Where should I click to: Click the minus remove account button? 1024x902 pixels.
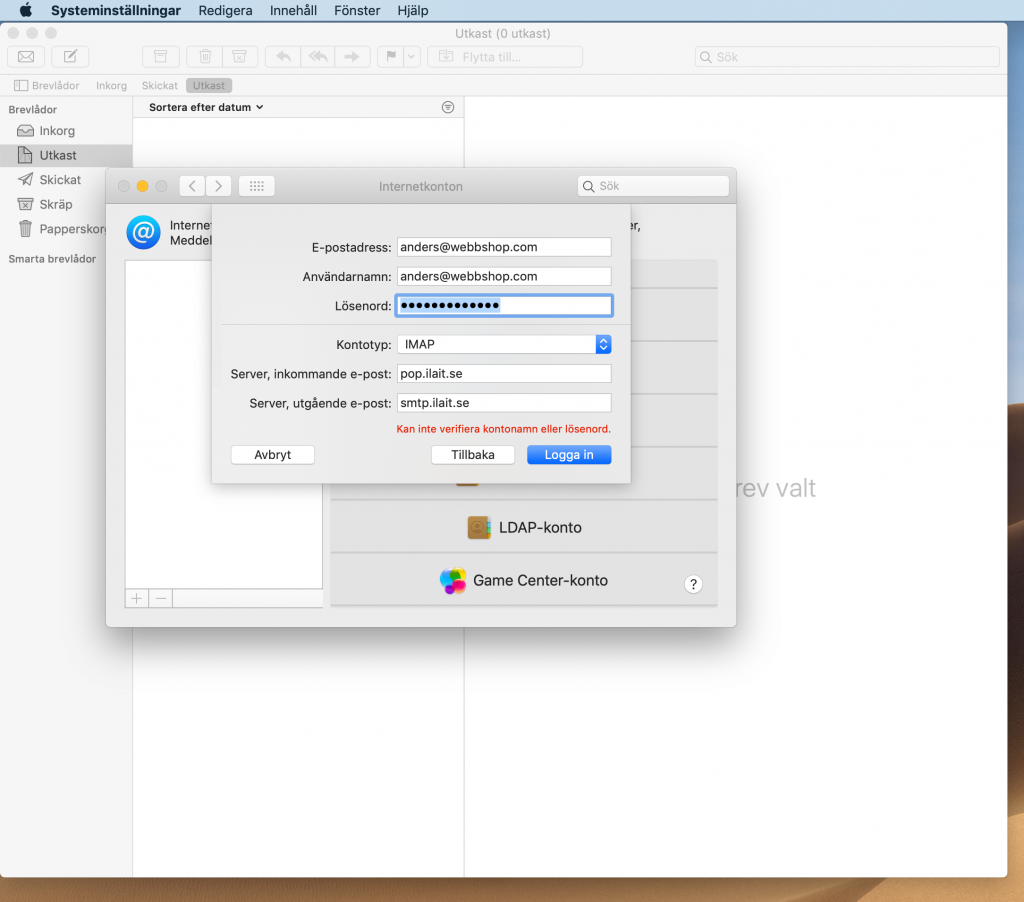(161, 598)
